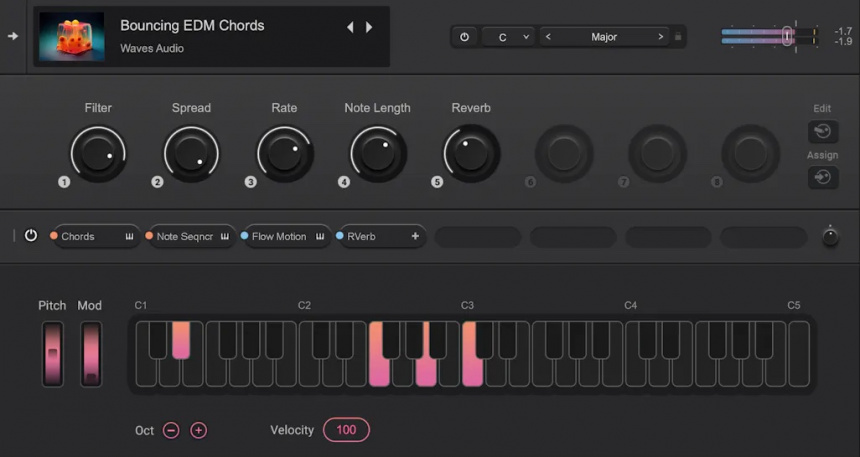
Task: Click the highlighted black key near C1
Action: 181,340
